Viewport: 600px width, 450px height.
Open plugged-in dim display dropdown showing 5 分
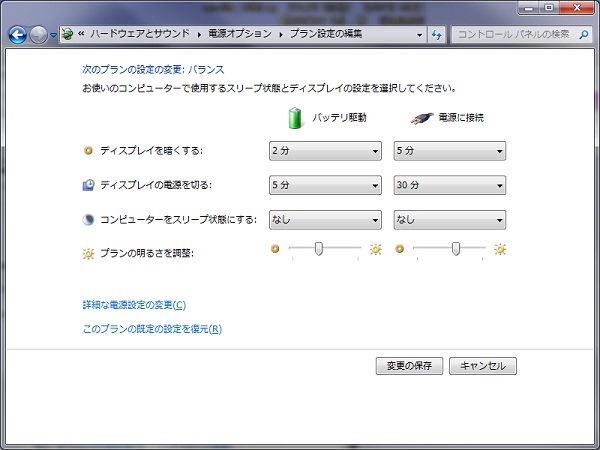click(450, 151)
